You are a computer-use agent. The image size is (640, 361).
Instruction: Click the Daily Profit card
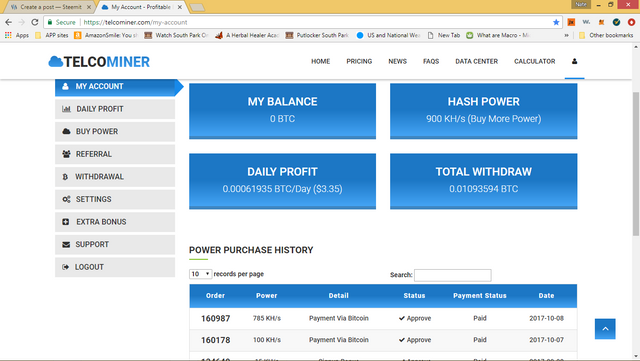tap(282, 181)
